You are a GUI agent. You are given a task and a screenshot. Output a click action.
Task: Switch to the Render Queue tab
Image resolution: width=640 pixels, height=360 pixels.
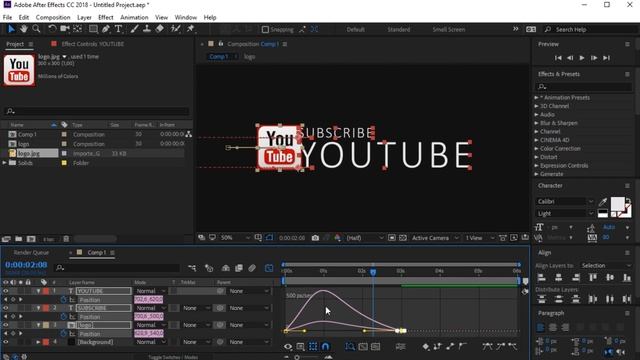[31, 253]
